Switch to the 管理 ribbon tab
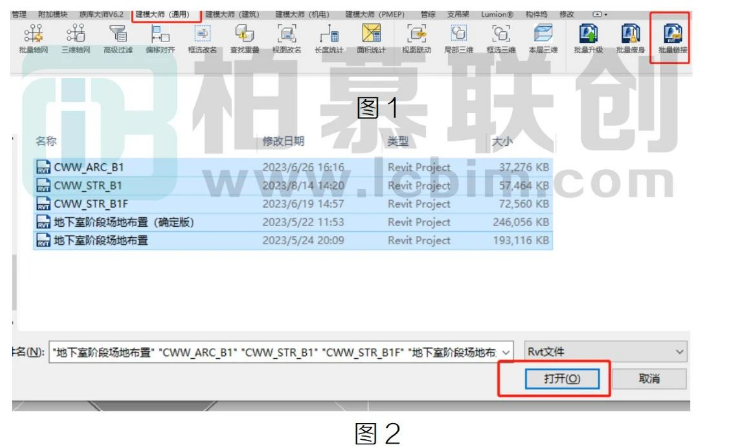Image resolution: width=737 pixels, height=448 pixels. point(19,15)
